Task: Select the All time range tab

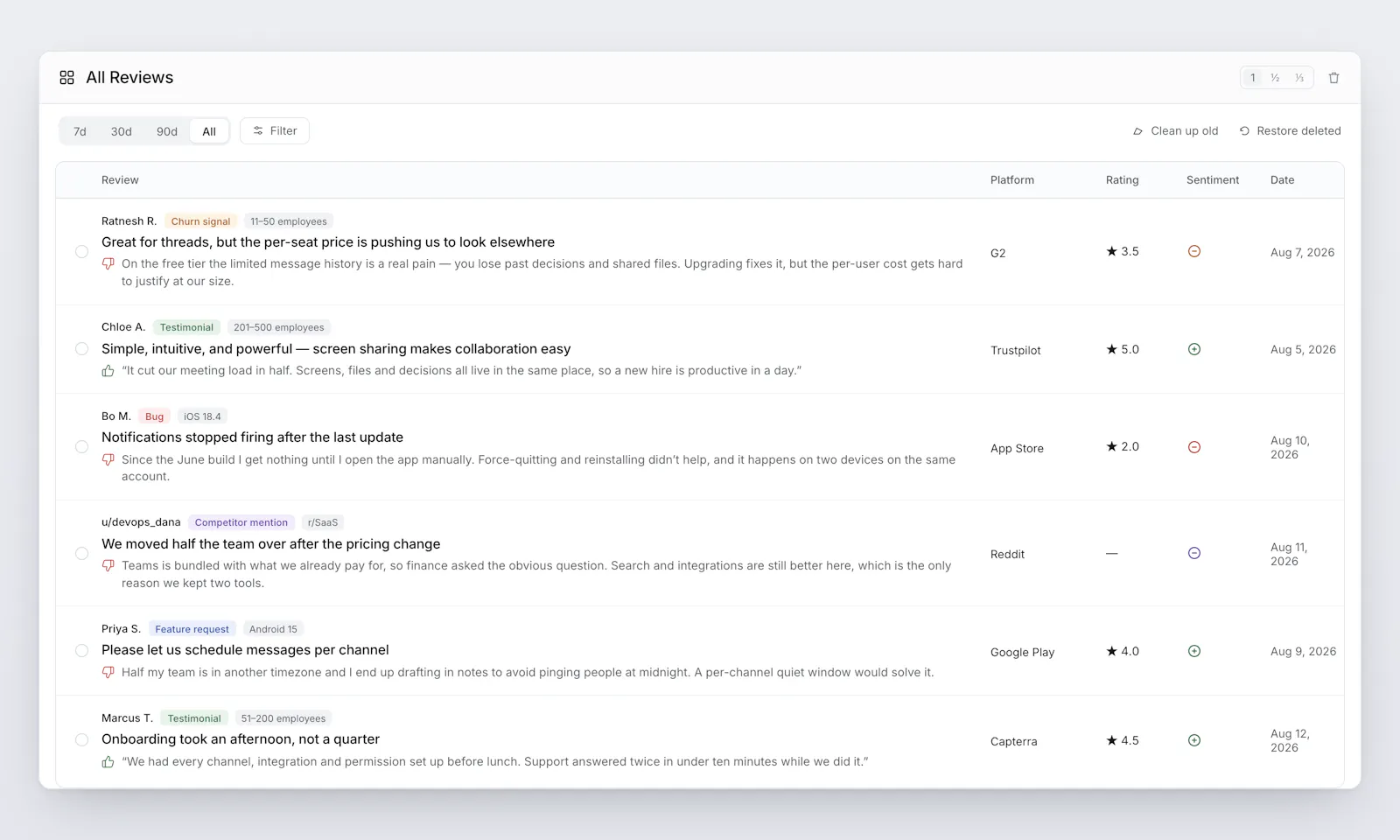Action: coord(209,131)
